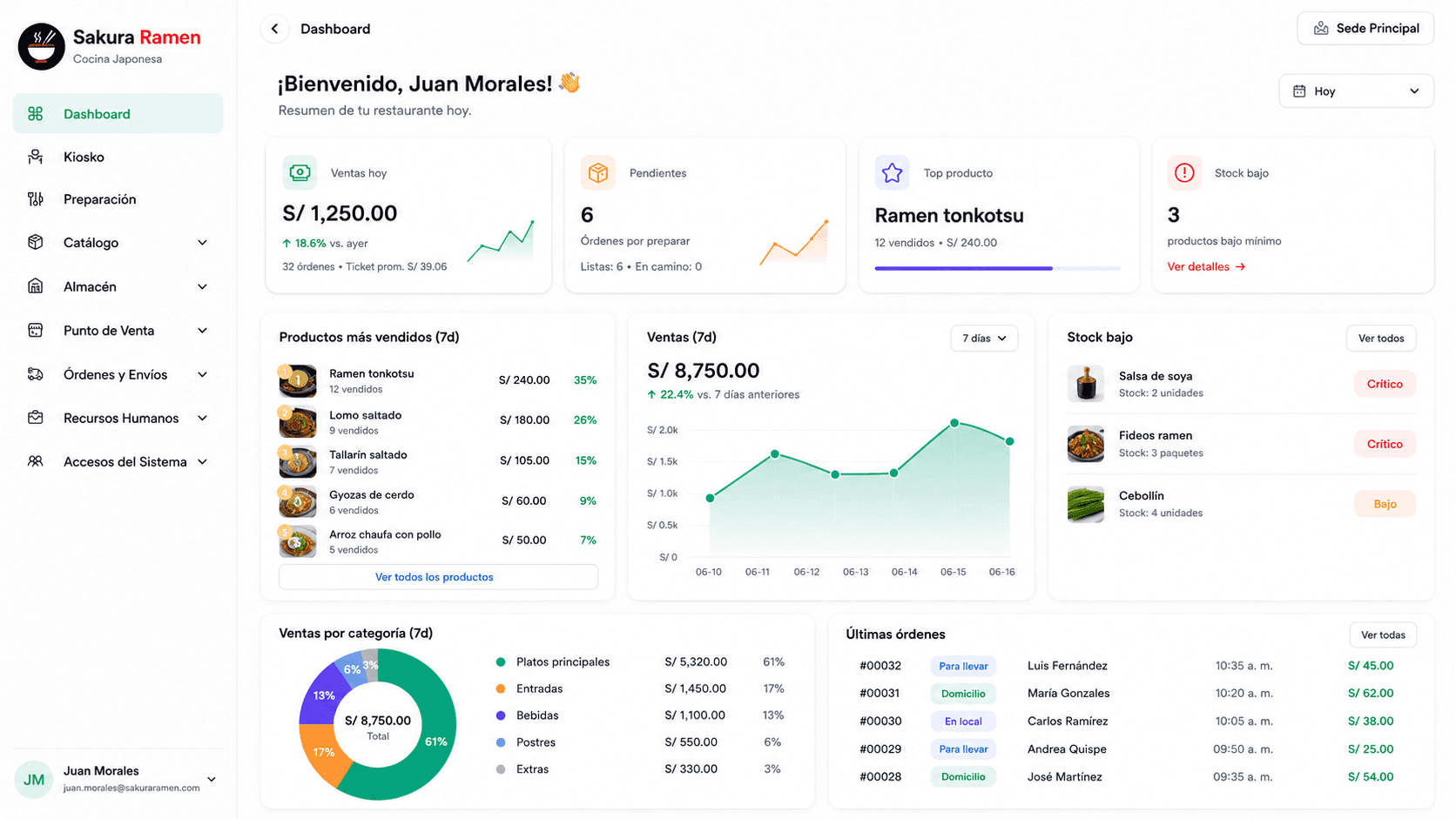Click the Punto de Venta register icon
The width and height of the screenshot is (1456, 819).
coord(36,331)
